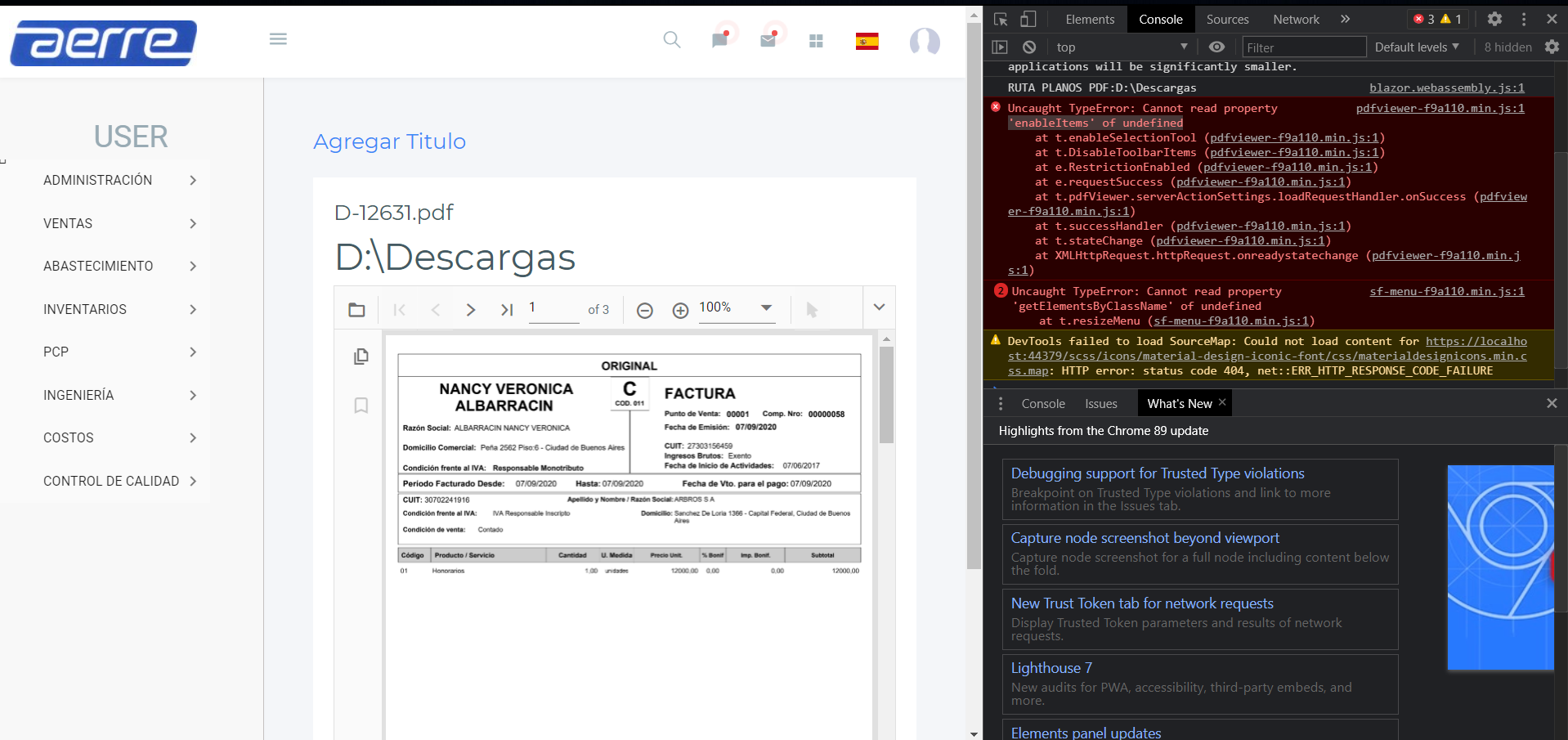
Task: Switch to the Network tab
Action: click(1295, 20)
